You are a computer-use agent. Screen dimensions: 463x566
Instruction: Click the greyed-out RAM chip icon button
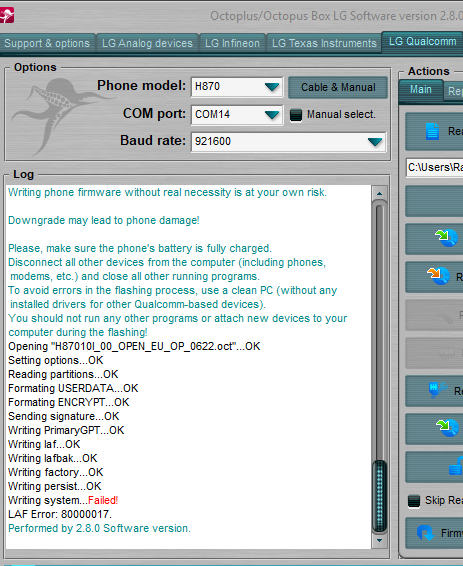tap(434, 353)
